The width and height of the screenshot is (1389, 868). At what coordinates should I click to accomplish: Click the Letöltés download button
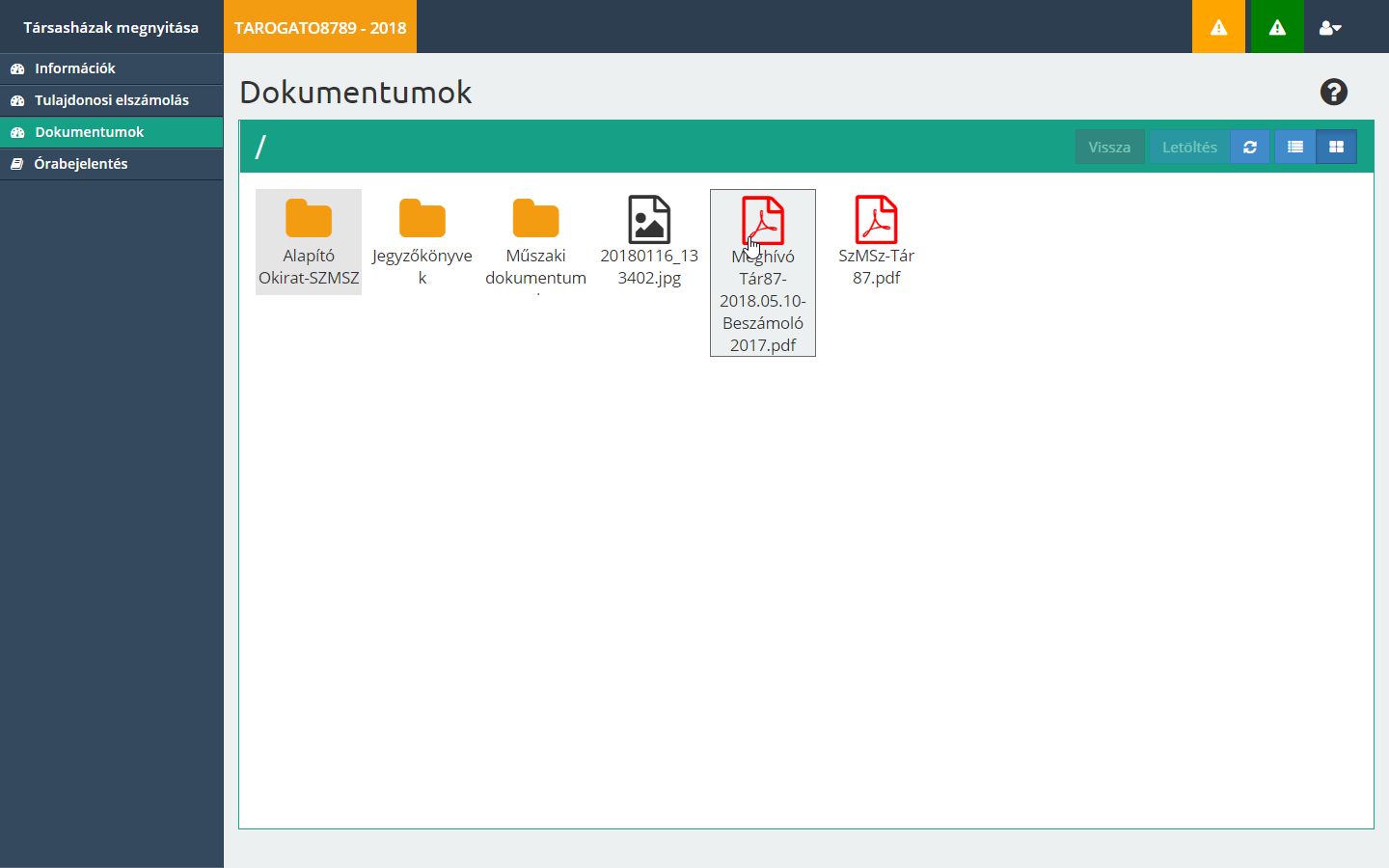click(x=1189, y=147)
